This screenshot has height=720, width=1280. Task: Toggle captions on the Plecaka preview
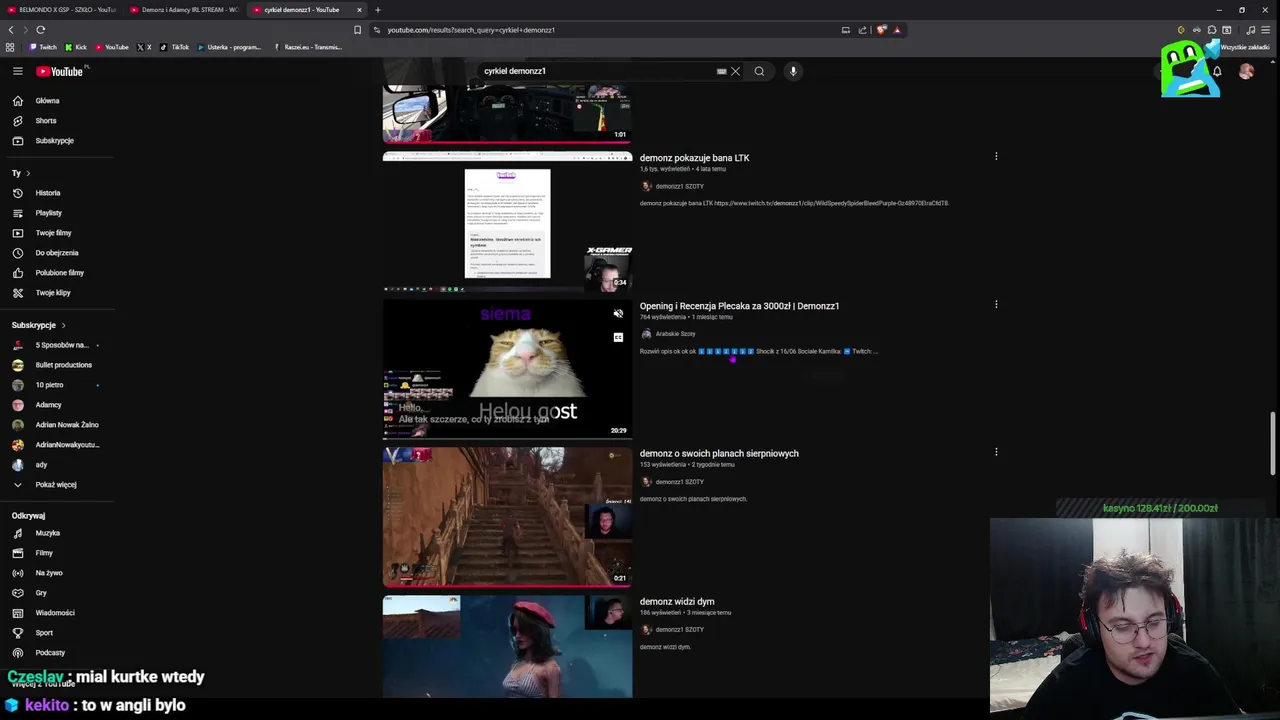click(x=618, y=337)
